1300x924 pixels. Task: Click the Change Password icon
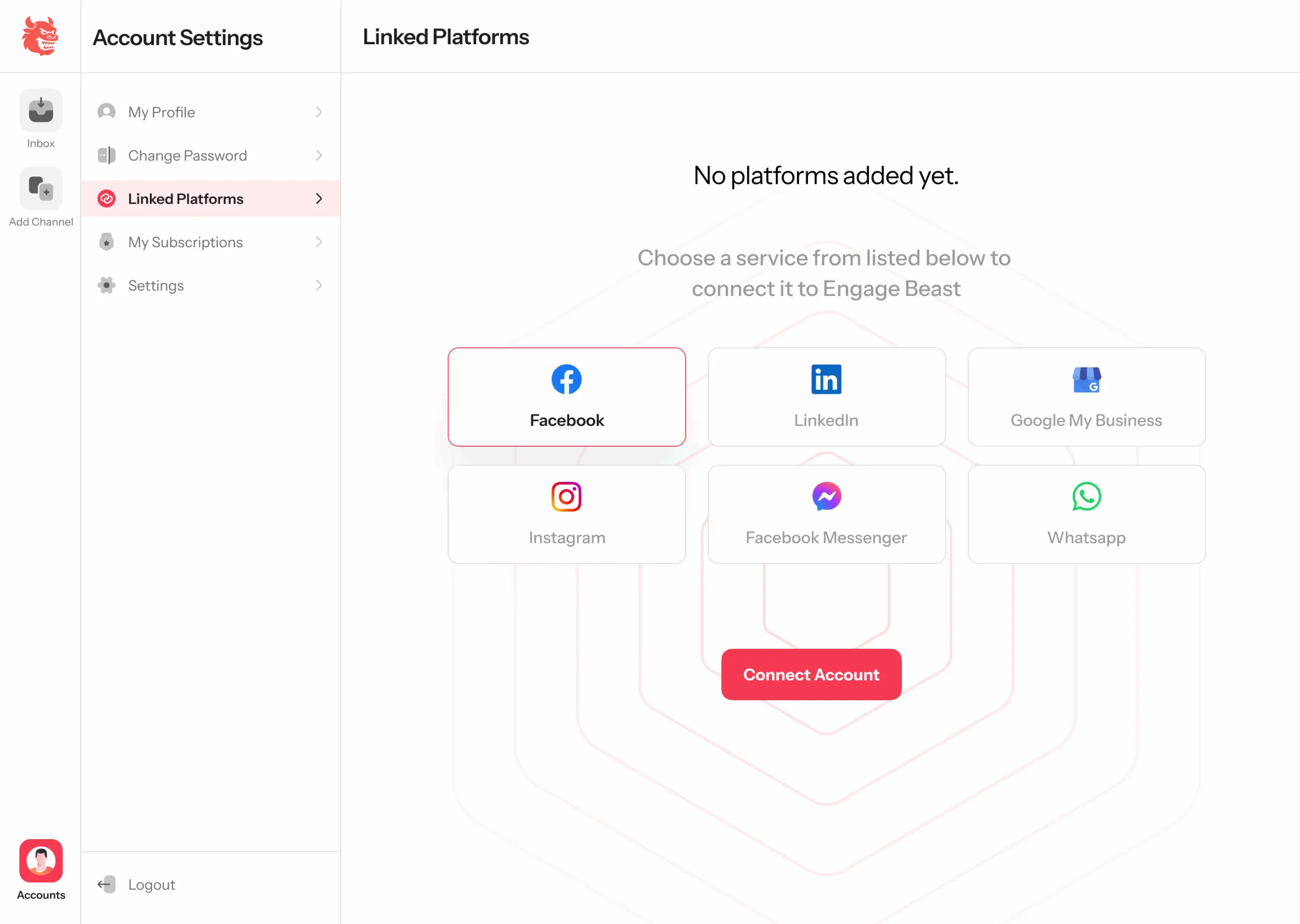coord(107,155)
